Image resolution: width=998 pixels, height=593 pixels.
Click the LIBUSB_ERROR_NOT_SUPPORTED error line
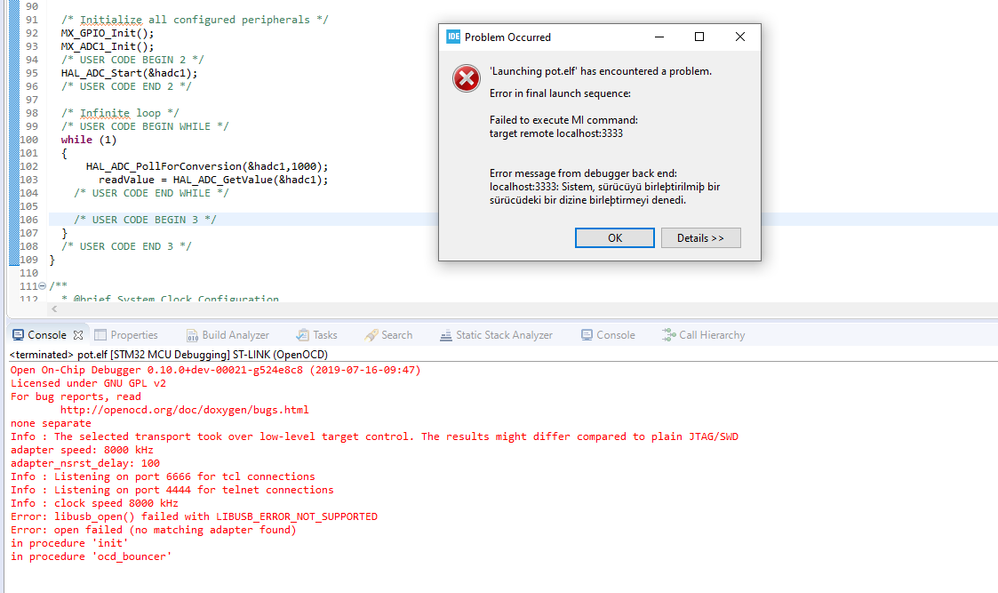pyautogui.click(x=194, y=517)
